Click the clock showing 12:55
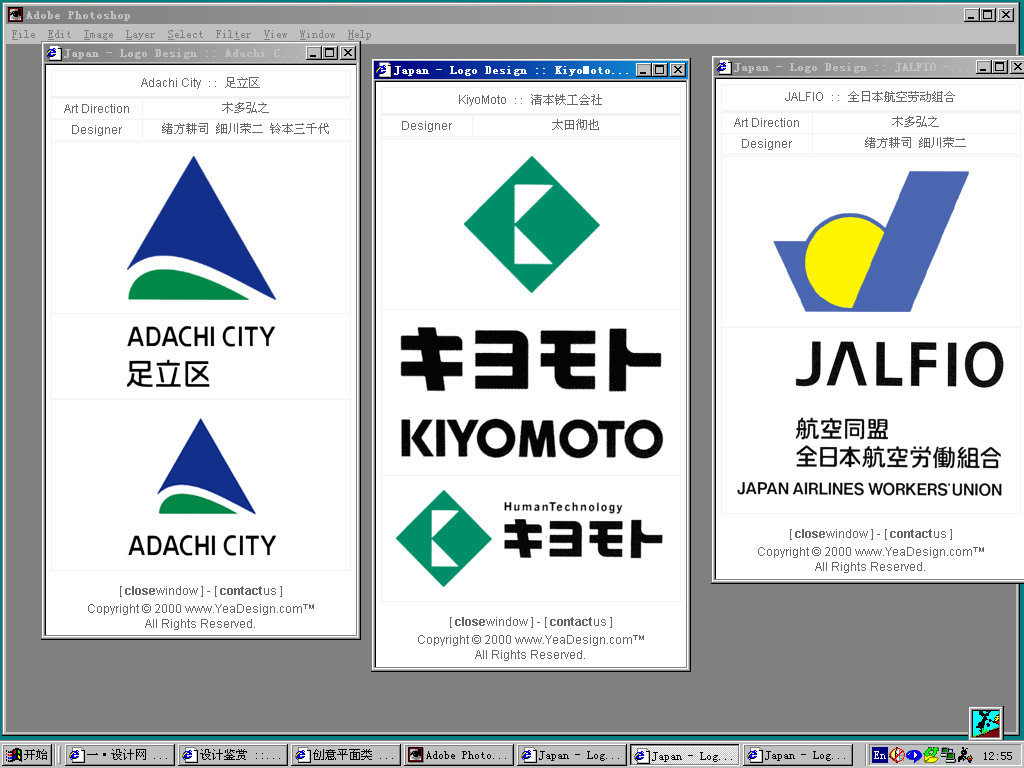This screenshot has height=768, width=1024. [997, 756]
